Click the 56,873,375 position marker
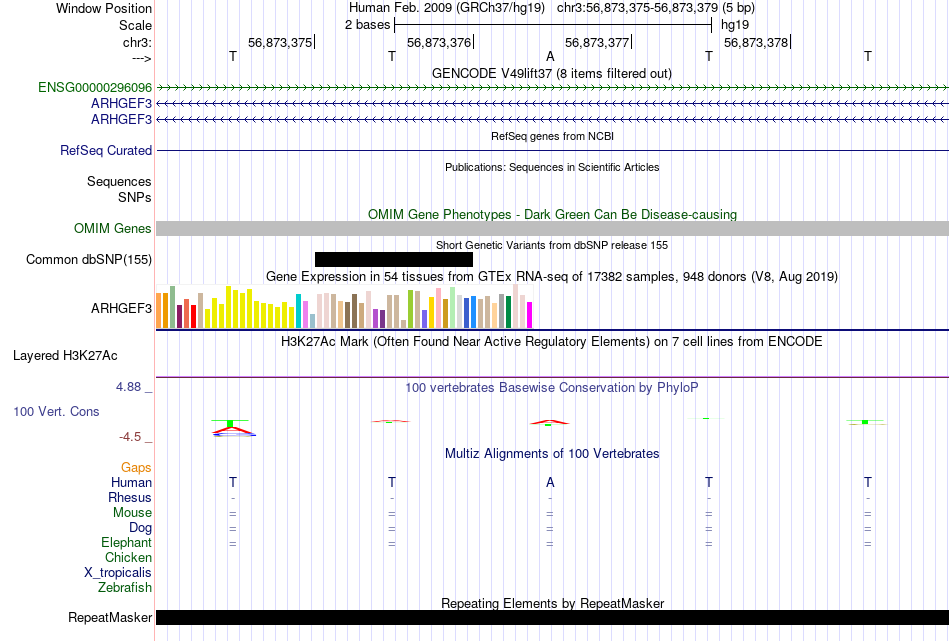 (280, 42)
